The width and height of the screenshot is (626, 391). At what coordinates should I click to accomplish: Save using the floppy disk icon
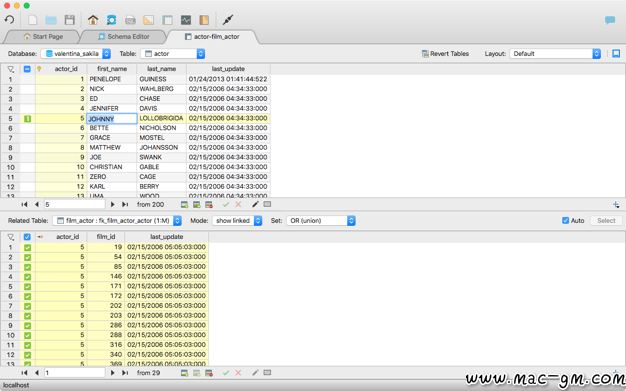point(70,20)
